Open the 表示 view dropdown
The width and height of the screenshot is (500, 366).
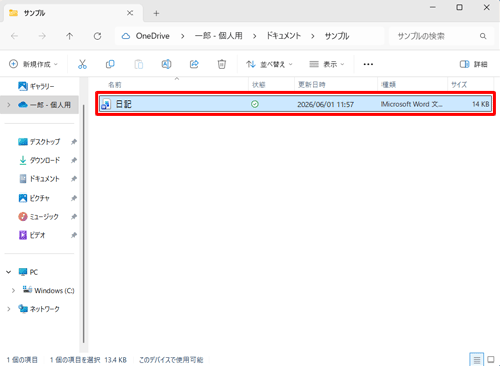pyautogui.click(x=327, y=64)
